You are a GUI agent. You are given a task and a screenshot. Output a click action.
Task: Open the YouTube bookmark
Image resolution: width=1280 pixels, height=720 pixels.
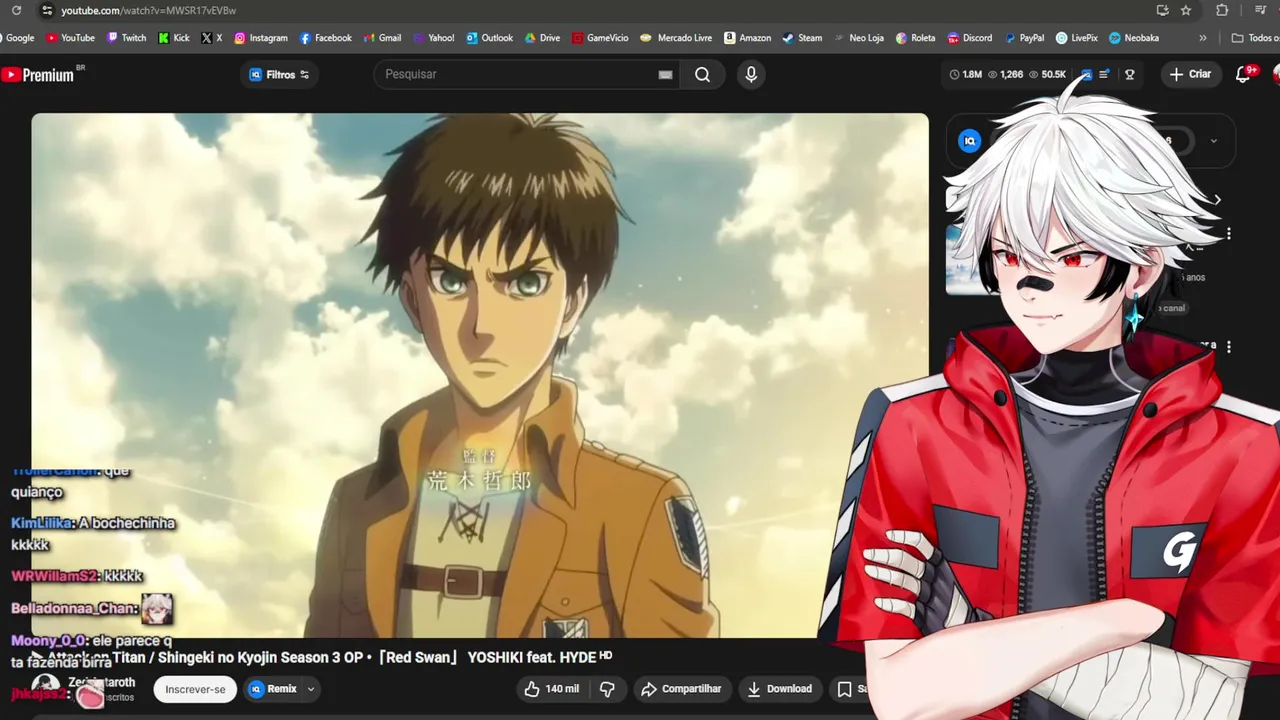click(x=69, y=38)
